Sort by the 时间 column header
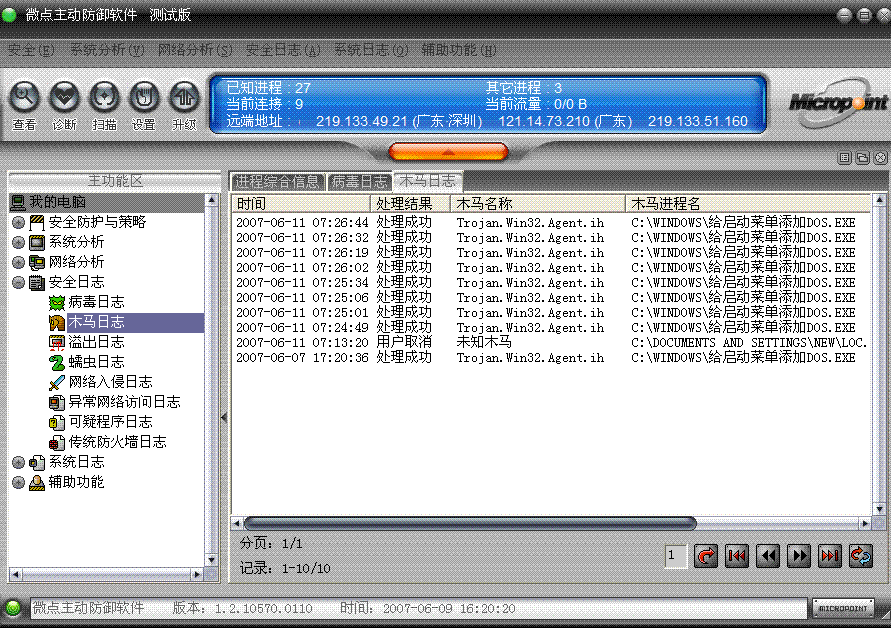 click(301, 203)
